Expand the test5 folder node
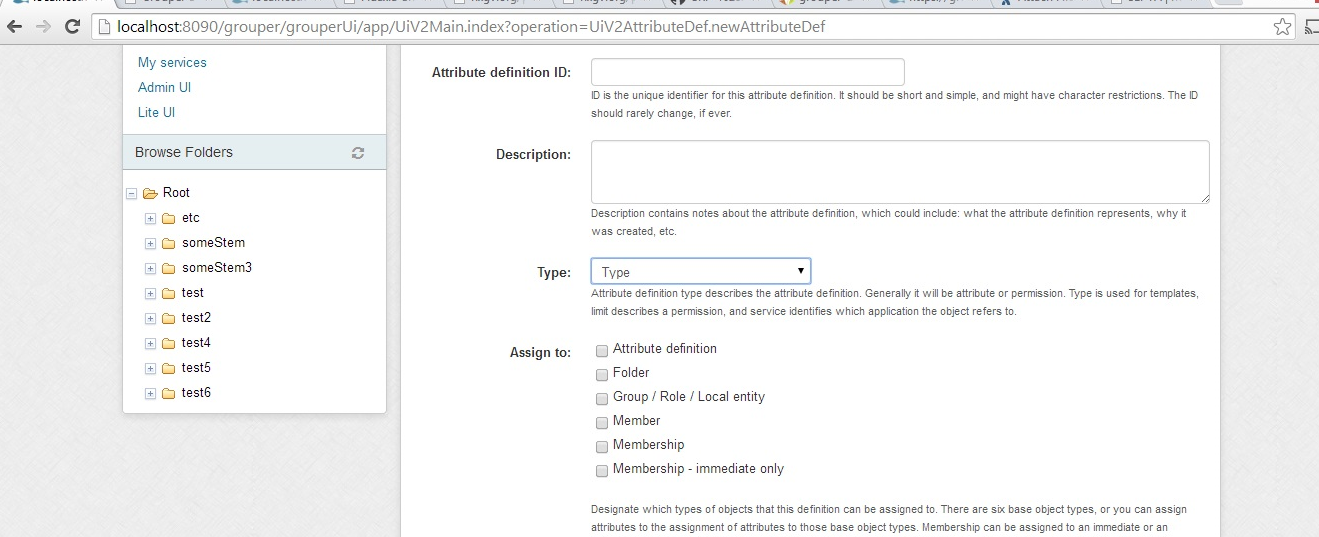This screenshot has height=537, width=1319. coord(150,368)
